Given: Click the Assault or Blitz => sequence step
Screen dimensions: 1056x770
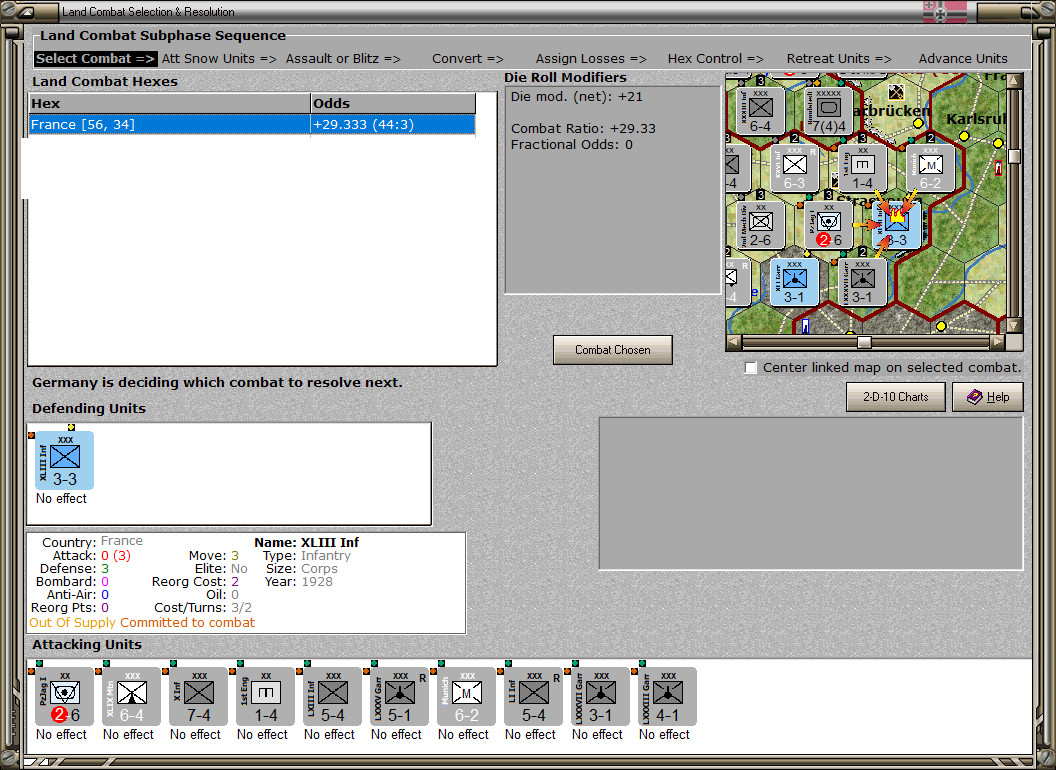Looking at the screenshot, I should click(343, 59).
